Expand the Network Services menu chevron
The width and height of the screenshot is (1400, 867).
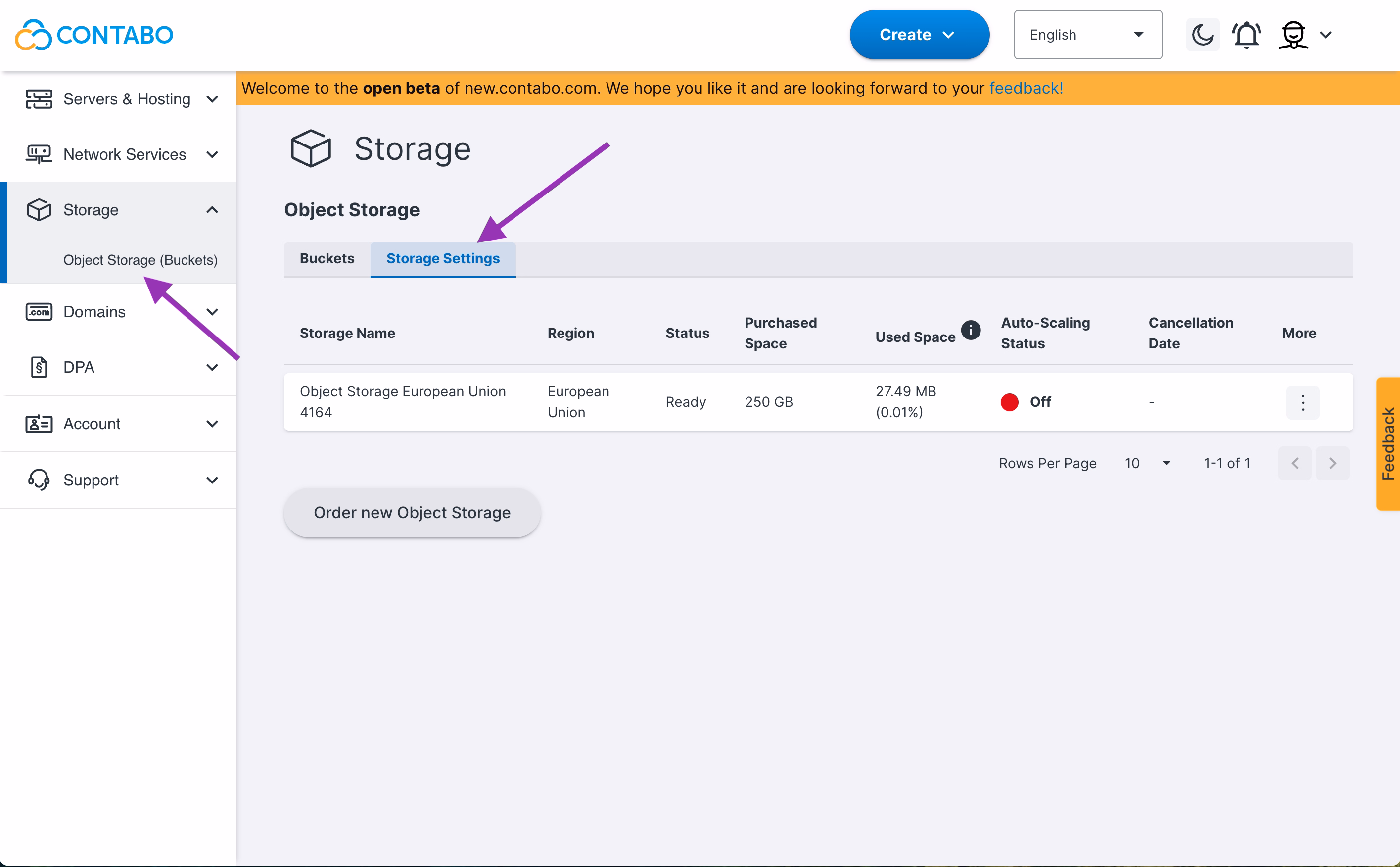(212, 155)
